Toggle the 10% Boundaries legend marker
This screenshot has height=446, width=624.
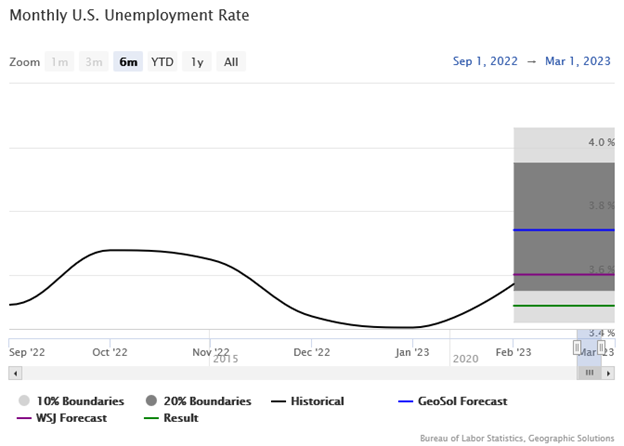pyautogui.click(x=24, y=401)
